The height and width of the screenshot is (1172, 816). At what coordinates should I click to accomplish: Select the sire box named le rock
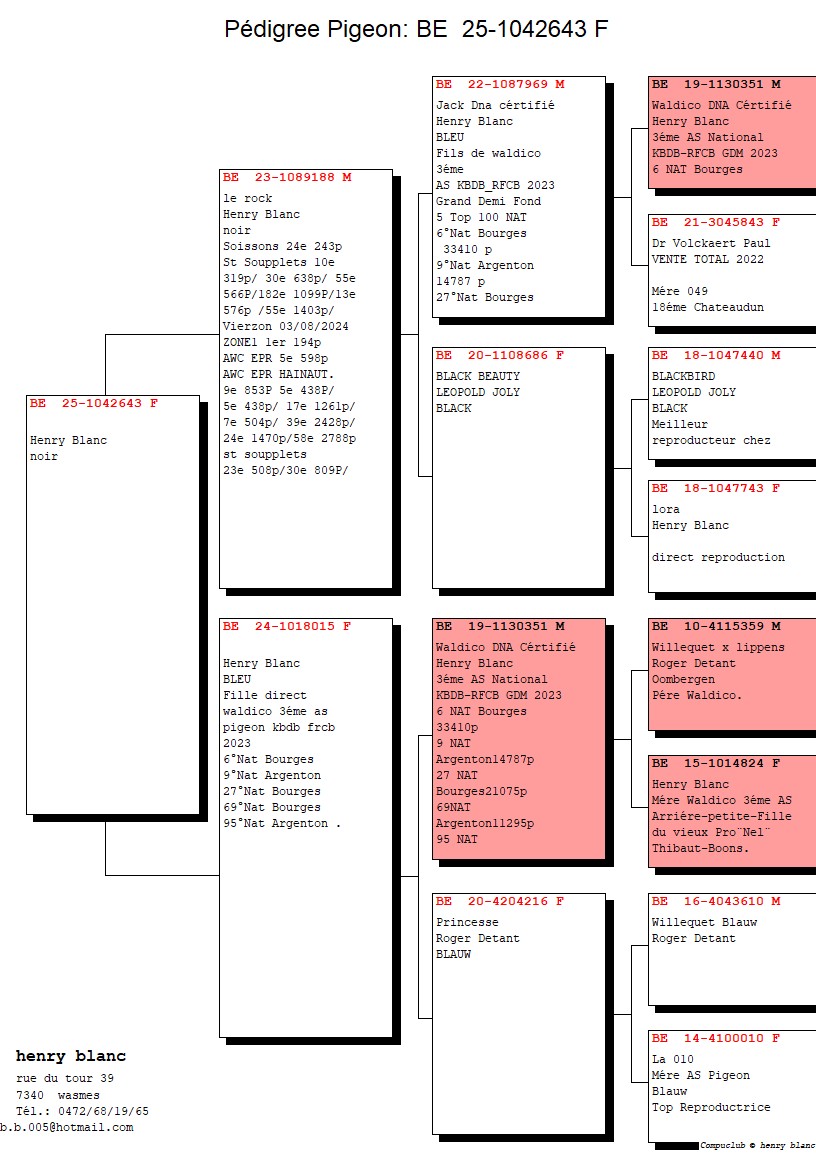coord(305,378)
